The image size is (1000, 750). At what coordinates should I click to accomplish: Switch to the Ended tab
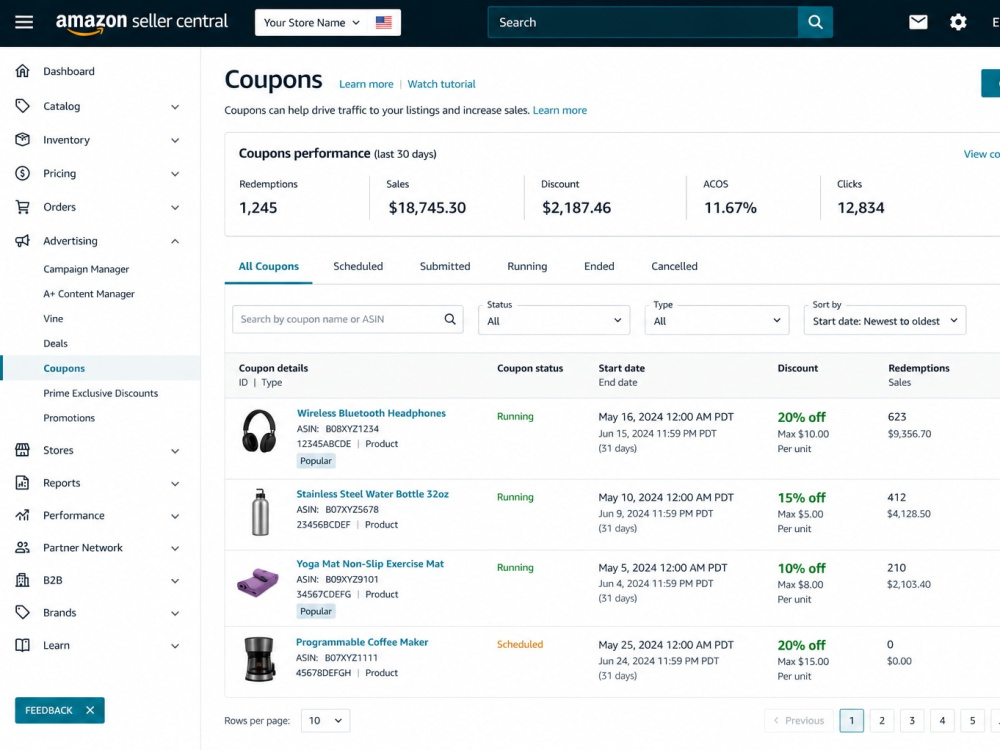tap(599, 267)
